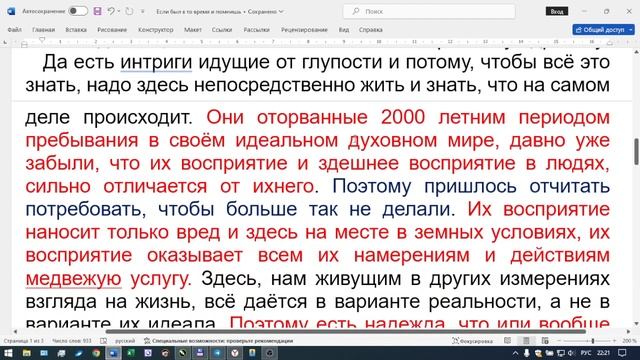
Task: Click the proofing check icon in status bar
Action: [104, 341]
